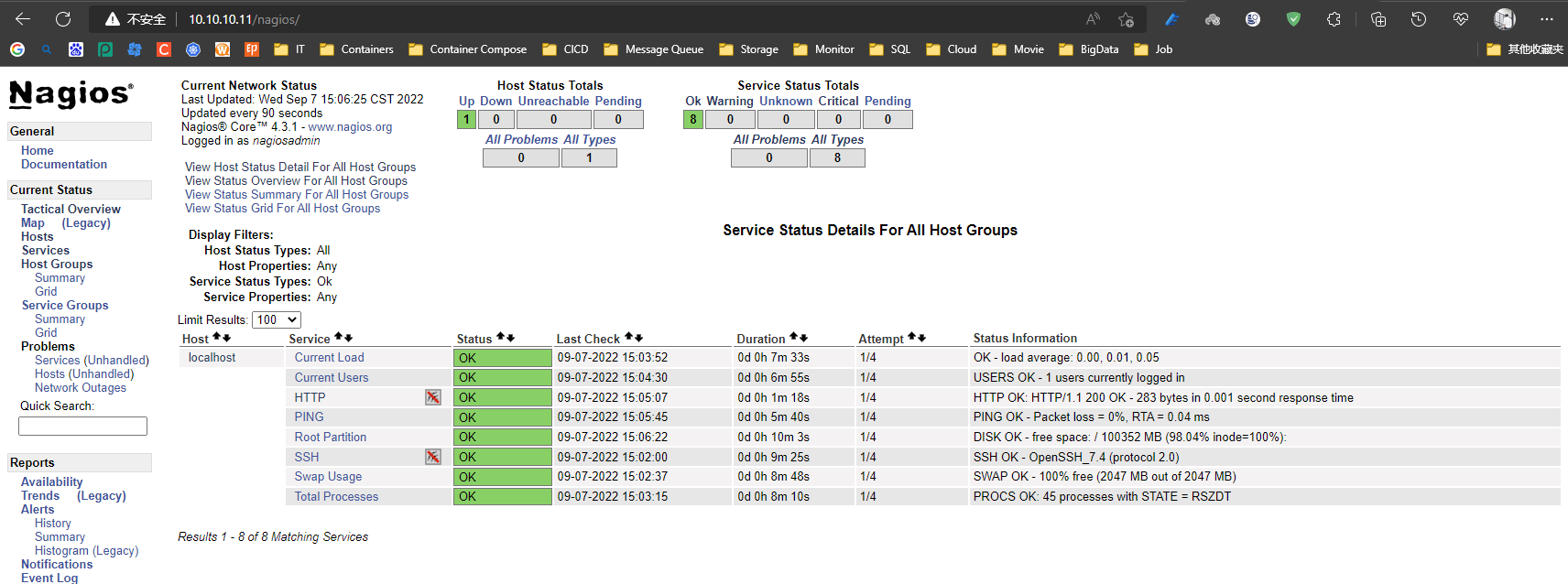Open localhost host link
Screen dimensions: 1568x584
point(212,357)
